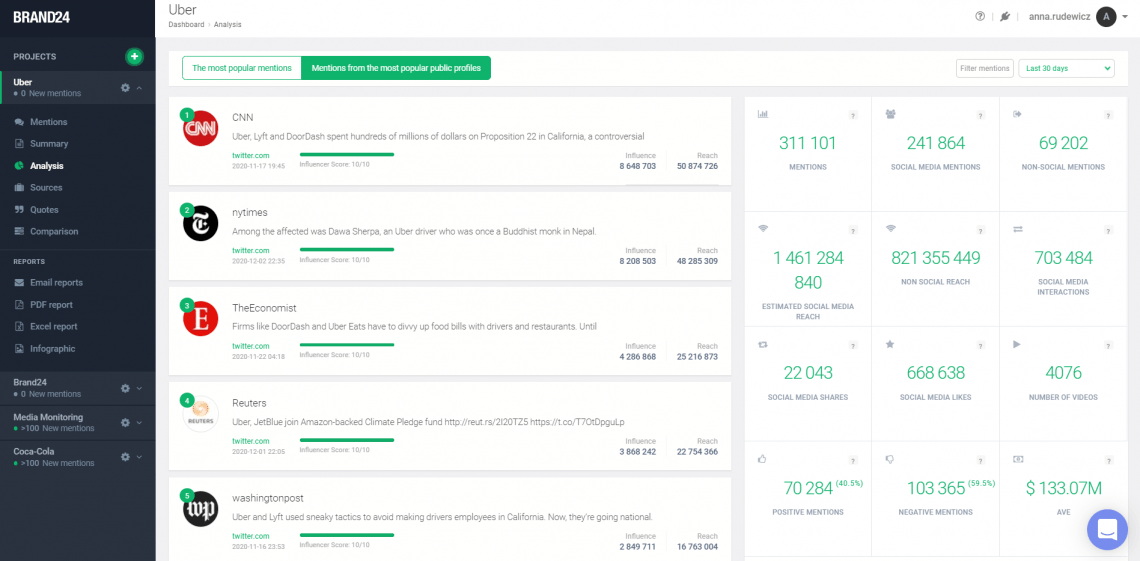Screen dimensions: 1140x561
Task: Open Uber project settings gear
Action: [x=125, y=88]
